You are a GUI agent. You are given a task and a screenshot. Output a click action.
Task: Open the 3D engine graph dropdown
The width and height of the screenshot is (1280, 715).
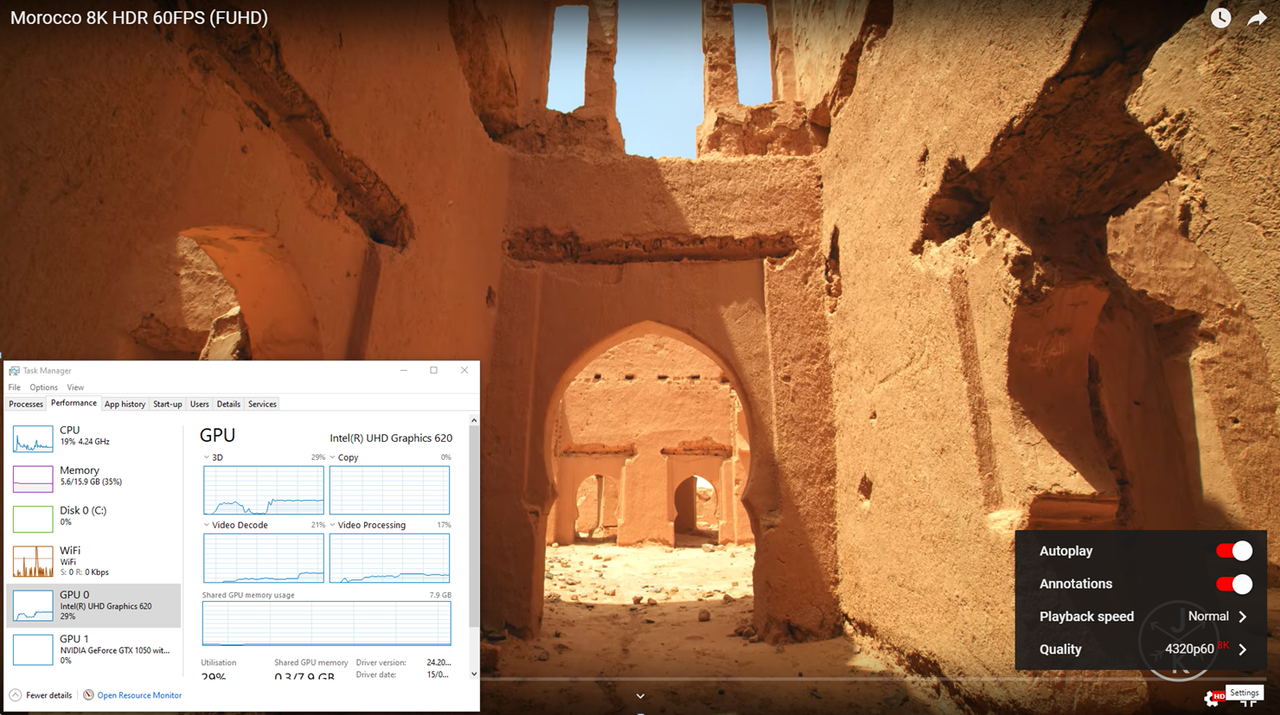(x=206, y=457)
